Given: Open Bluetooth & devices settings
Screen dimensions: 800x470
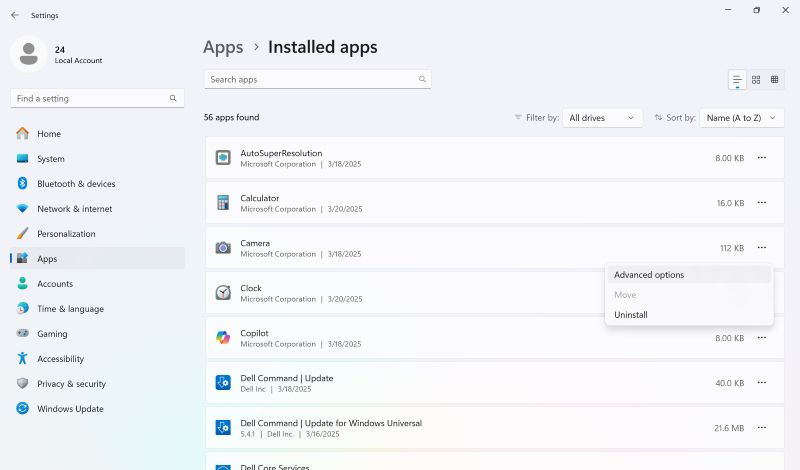Looking at the screenshot, I should 76,184.
